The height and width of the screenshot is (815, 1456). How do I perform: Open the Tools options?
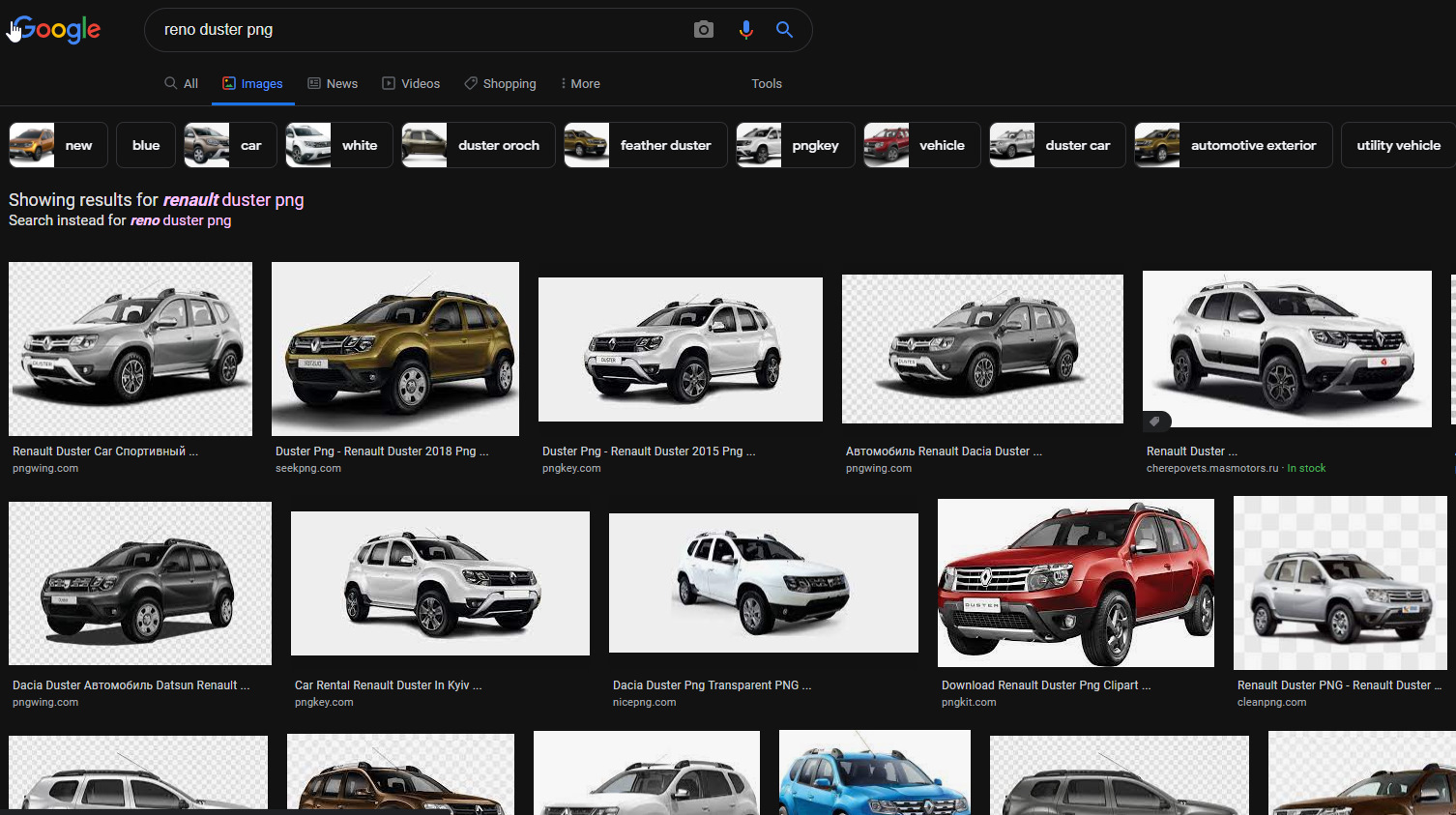pyautogui.click(x=767, y=84)
